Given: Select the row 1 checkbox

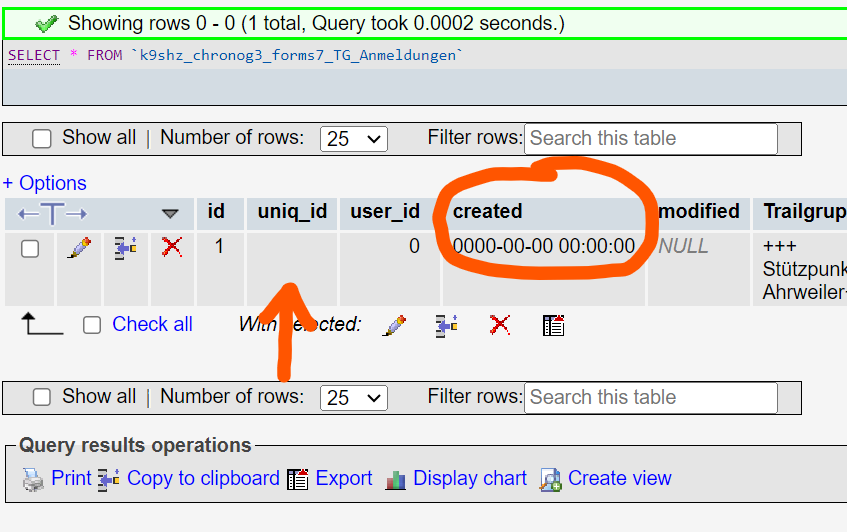Looking at the screenshot, I should point(30,248).
